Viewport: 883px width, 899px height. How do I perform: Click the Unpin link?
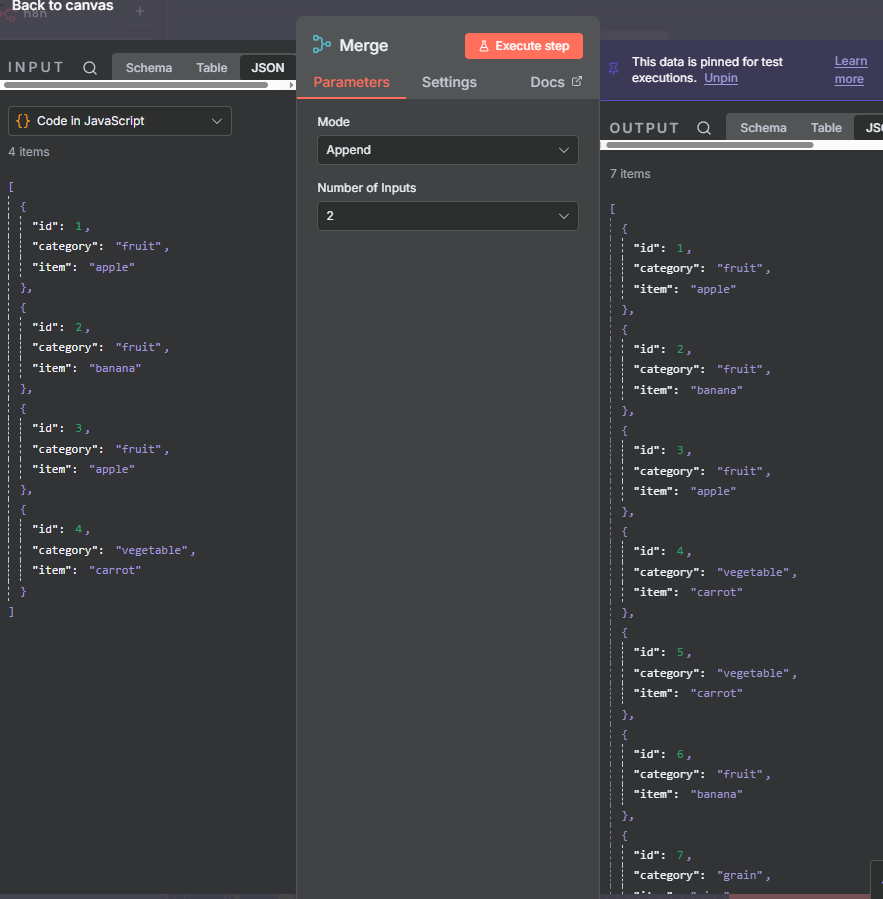pos(720,78)
